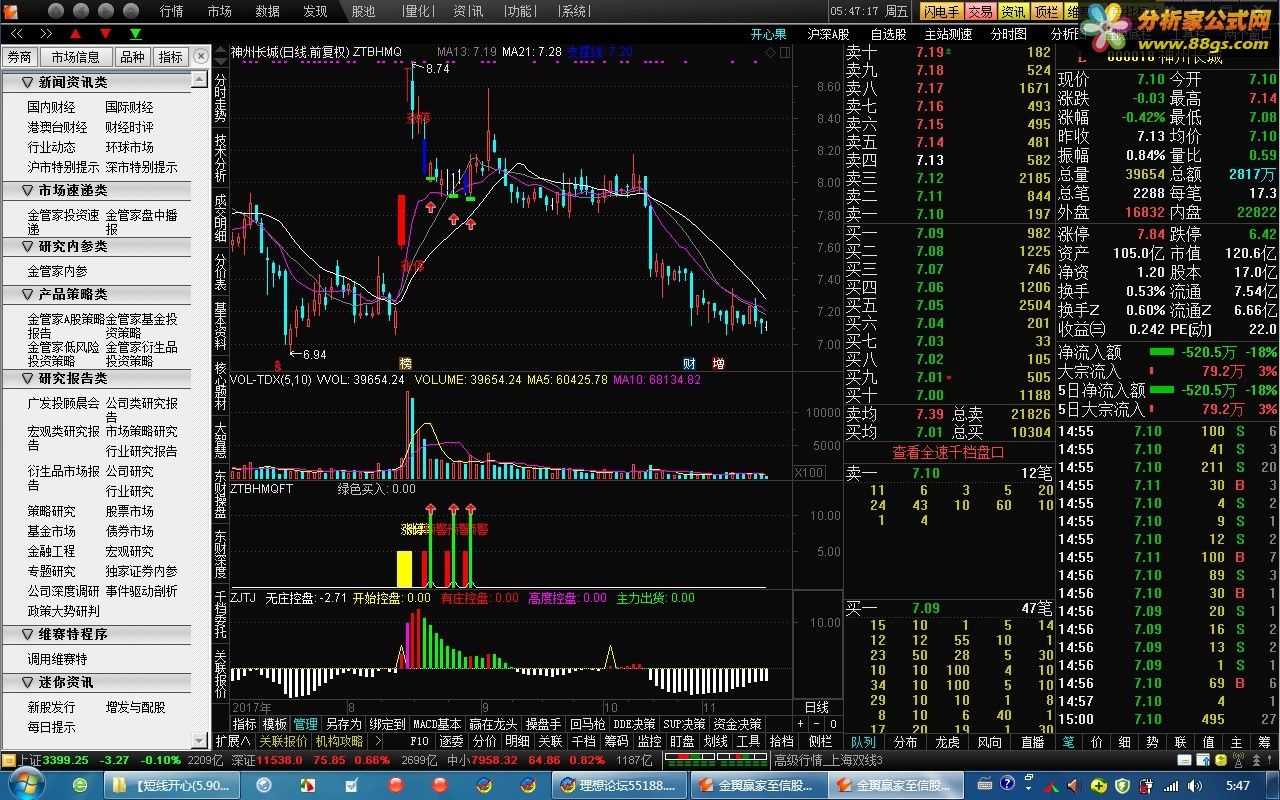Click the 扩展 expand button at bottom
Screen dimensions: 1280x800
tap(232, 741)
